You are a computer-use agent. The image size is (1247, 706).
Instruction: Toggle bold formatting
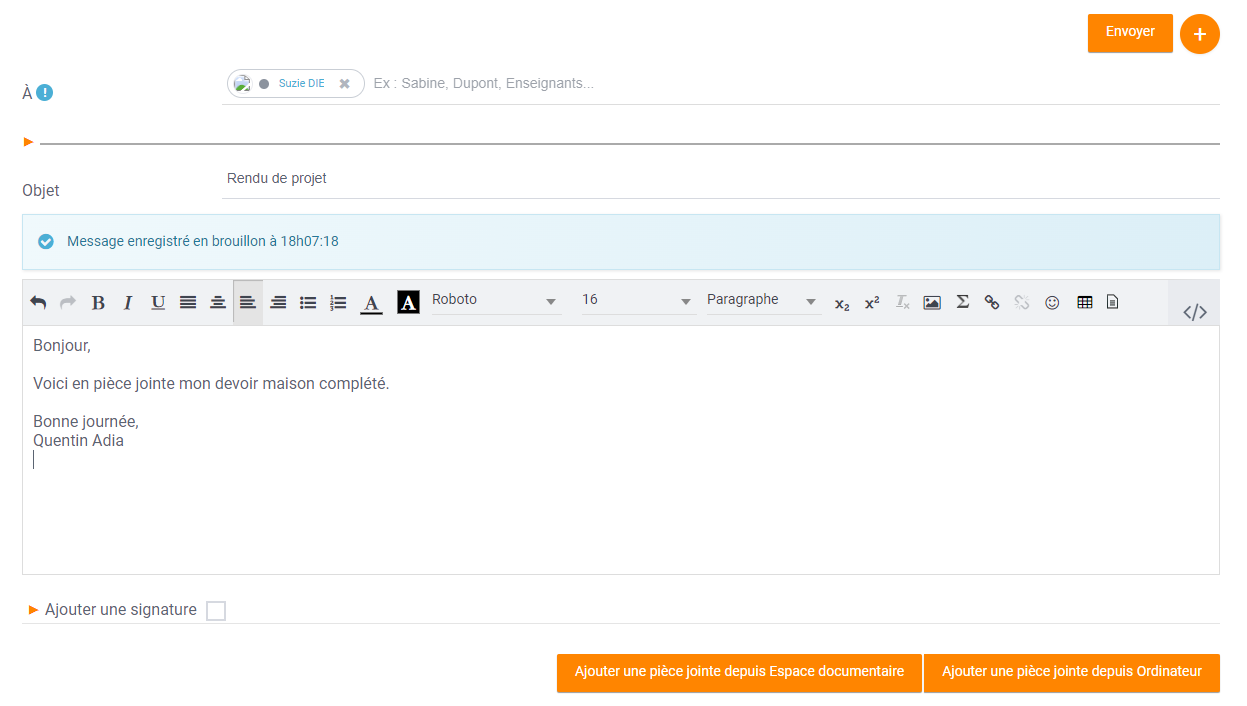(x=98, y=302)
